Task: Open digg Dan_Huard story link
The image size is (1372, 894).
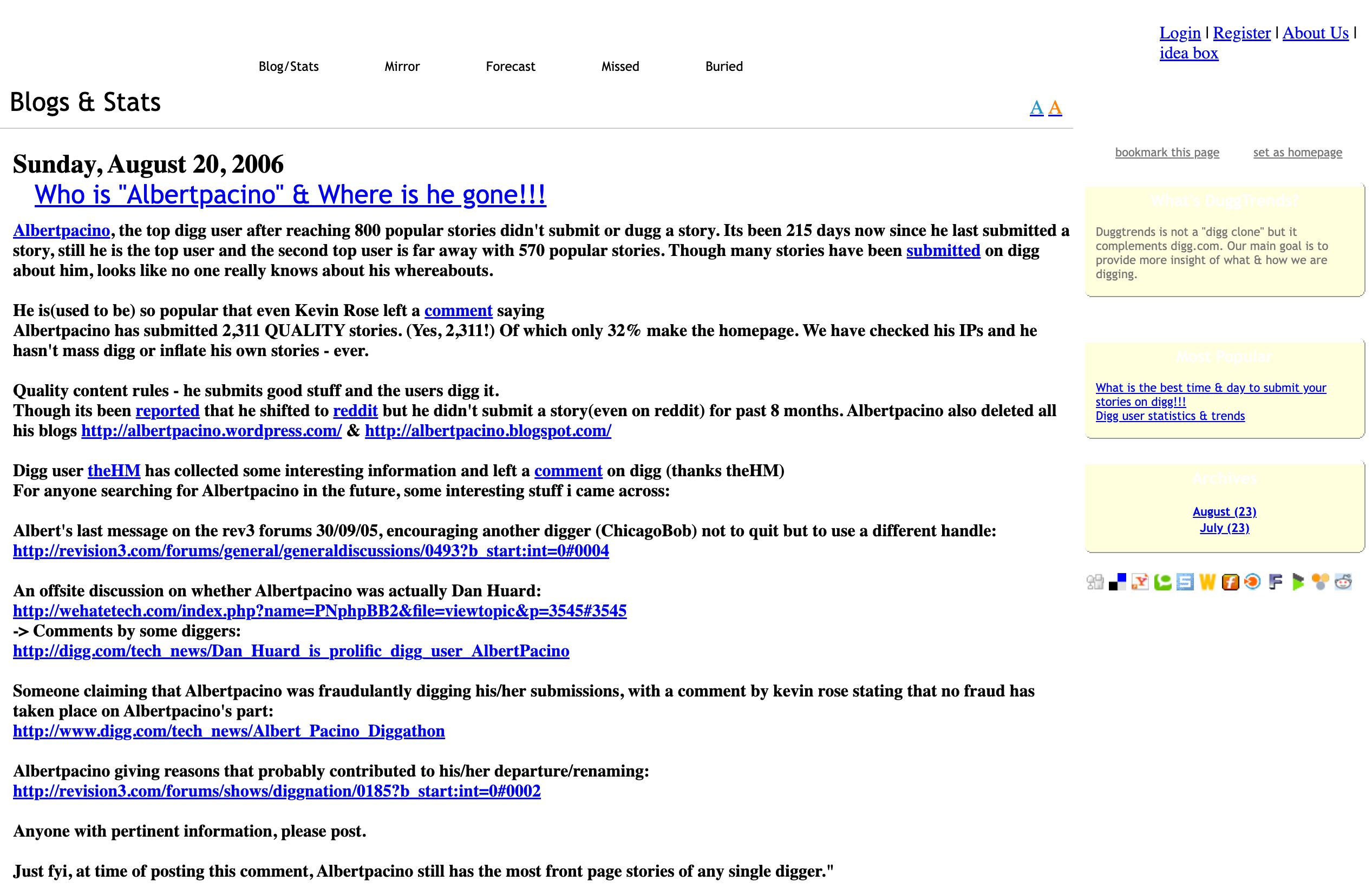Action: tap(291, 651)
